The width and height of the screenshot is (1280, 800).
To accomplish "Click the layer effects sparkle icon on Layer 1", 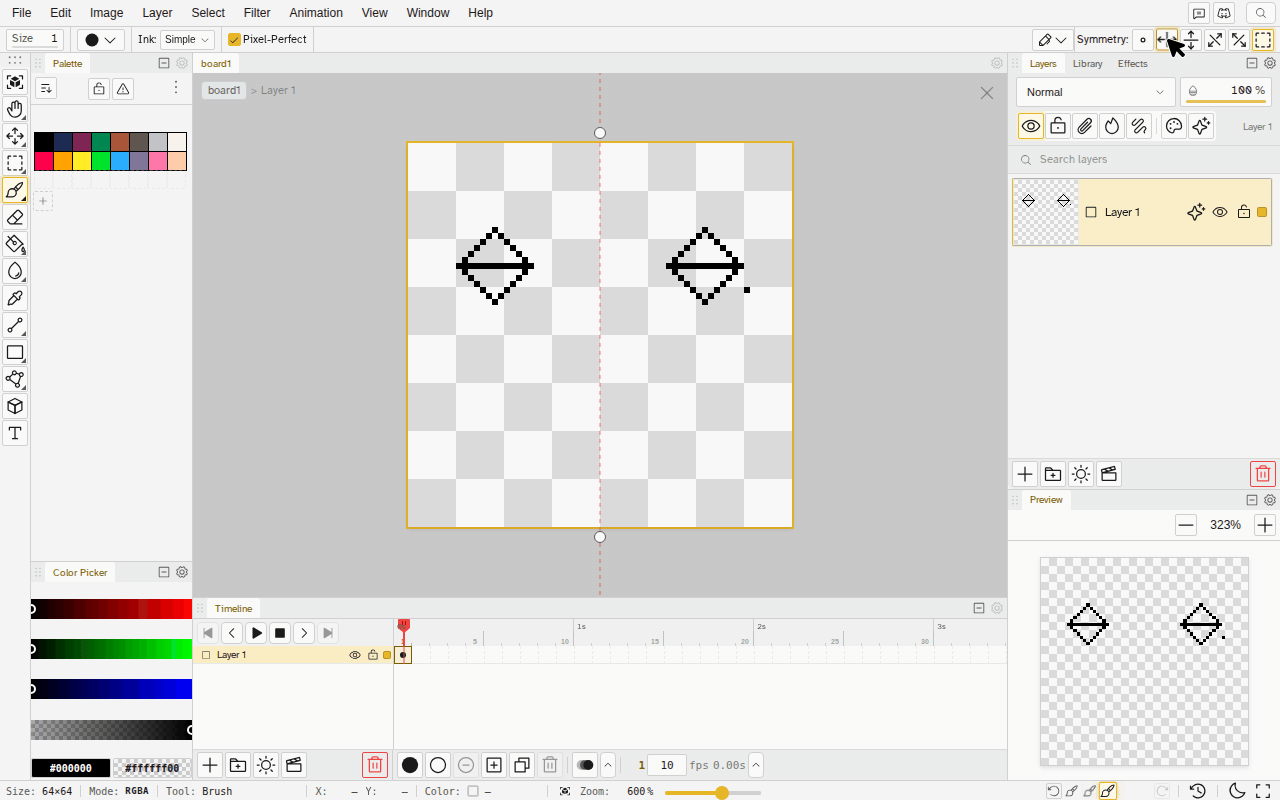I will (x=1195, y=212).
